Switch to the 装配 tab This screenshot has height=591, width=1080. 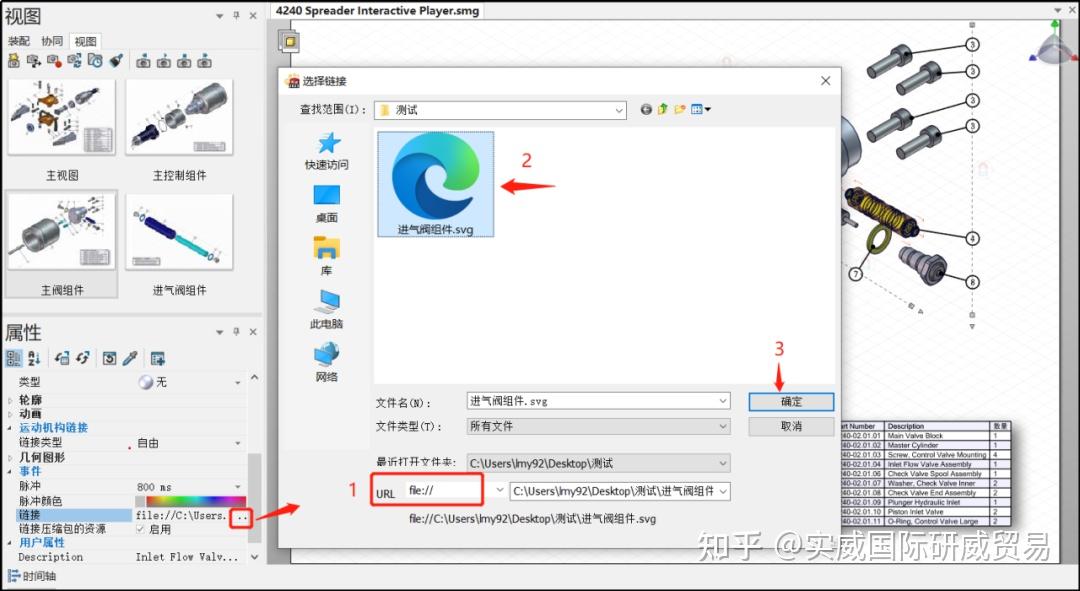point(19,41)
